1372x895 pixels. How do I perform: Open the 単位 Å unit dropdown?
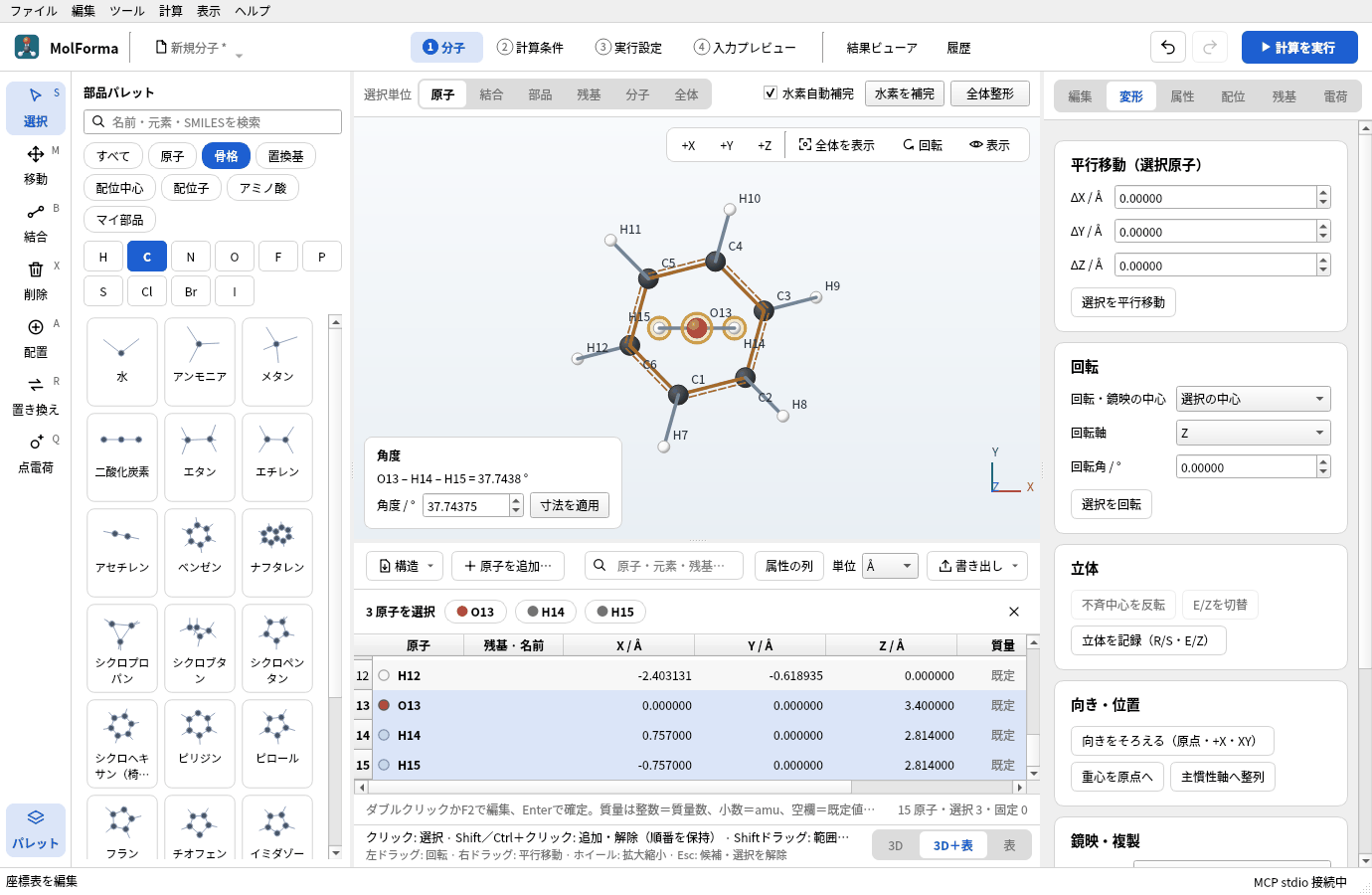click(890, 566)
